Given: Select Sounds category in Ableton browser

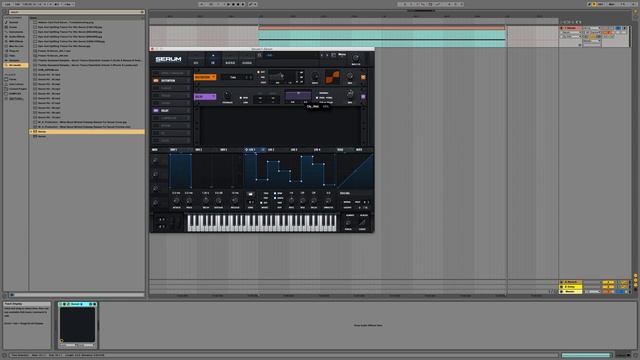Looking at the screenshot, I should 13,22.
